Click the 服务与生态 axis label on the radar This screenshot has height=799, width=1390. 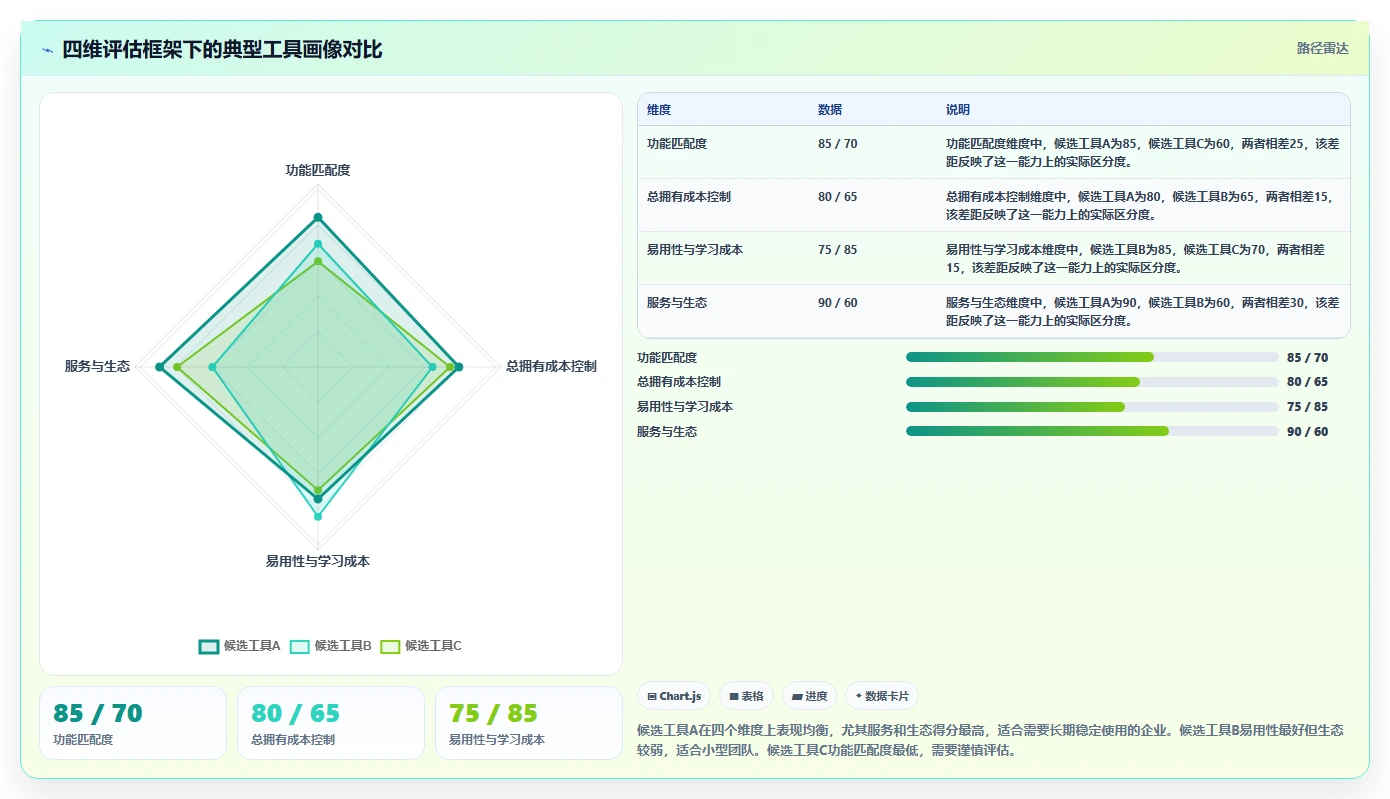pyautogui.click(x=97, y=367)
